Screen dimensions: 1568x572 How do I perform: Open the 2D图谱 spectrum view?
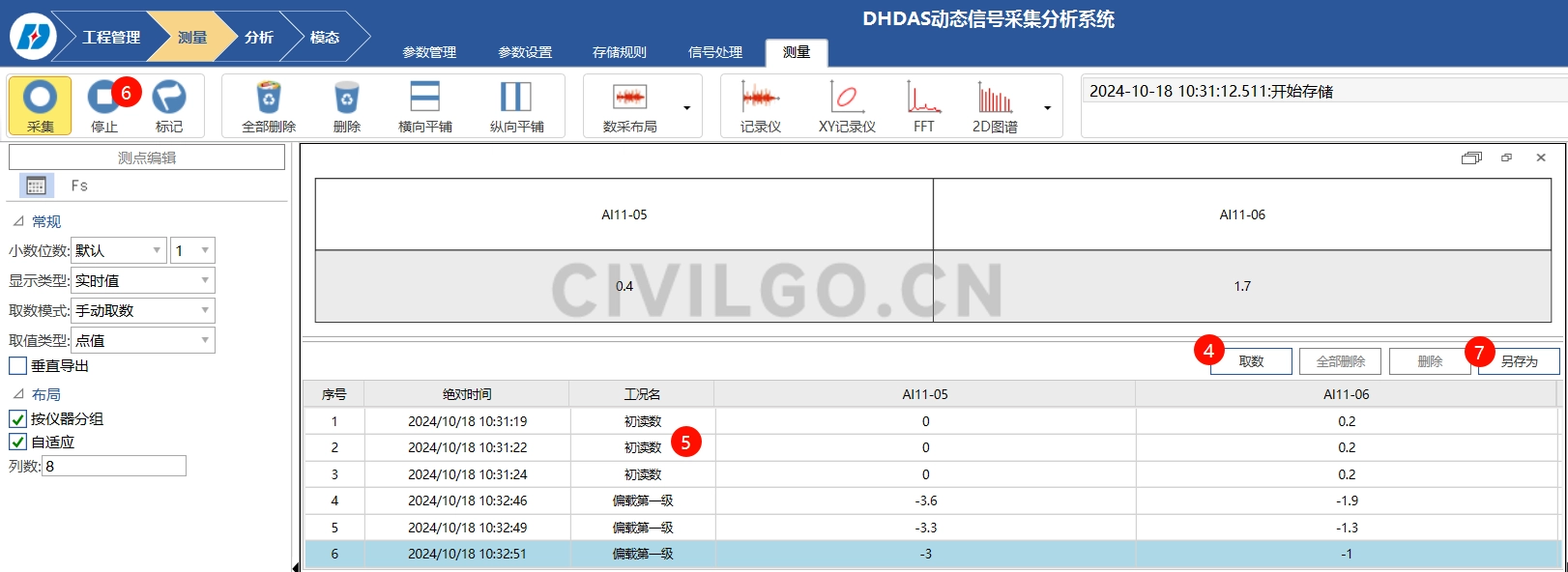pos(995,98)
